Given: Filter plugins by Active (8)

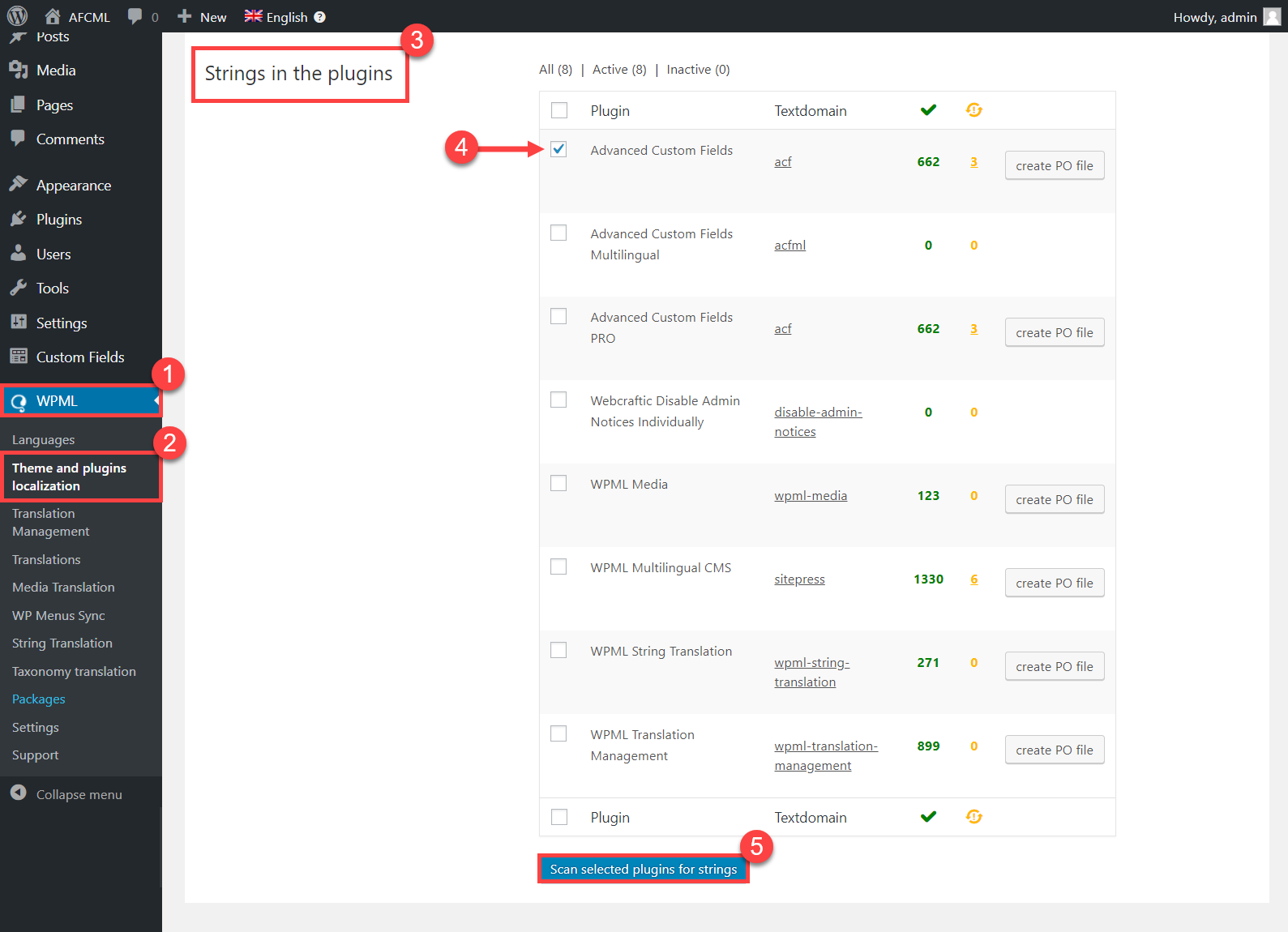Looking at the screenshot, I should point(619,70).
